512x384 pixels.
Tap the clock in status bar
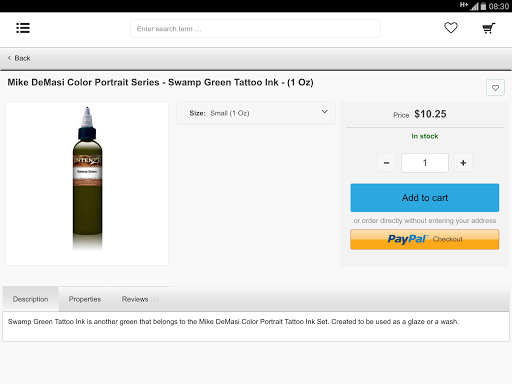(499, 6)
